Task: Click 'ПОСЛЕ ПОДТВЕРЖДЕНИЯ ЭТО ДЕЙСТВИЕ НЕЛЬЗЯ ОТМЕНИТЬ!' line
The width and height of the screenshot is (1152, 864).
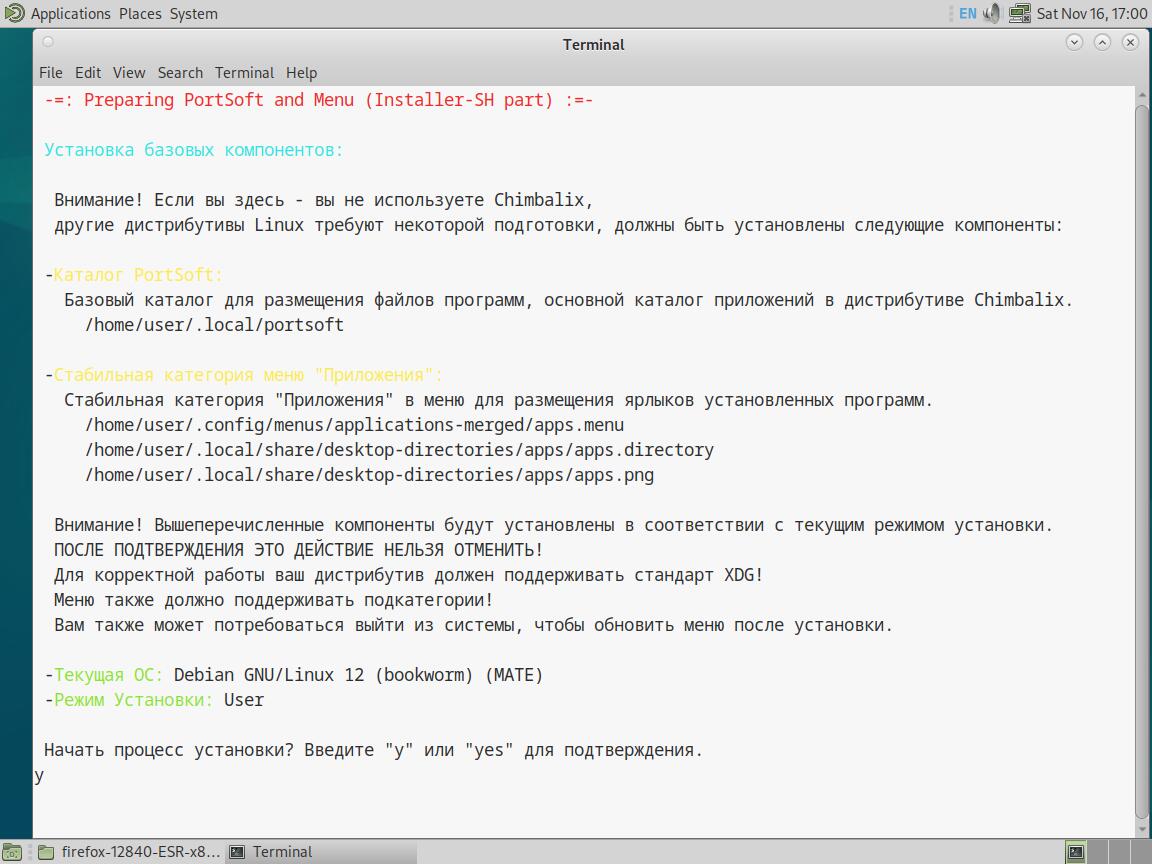Action: [298, 550]
